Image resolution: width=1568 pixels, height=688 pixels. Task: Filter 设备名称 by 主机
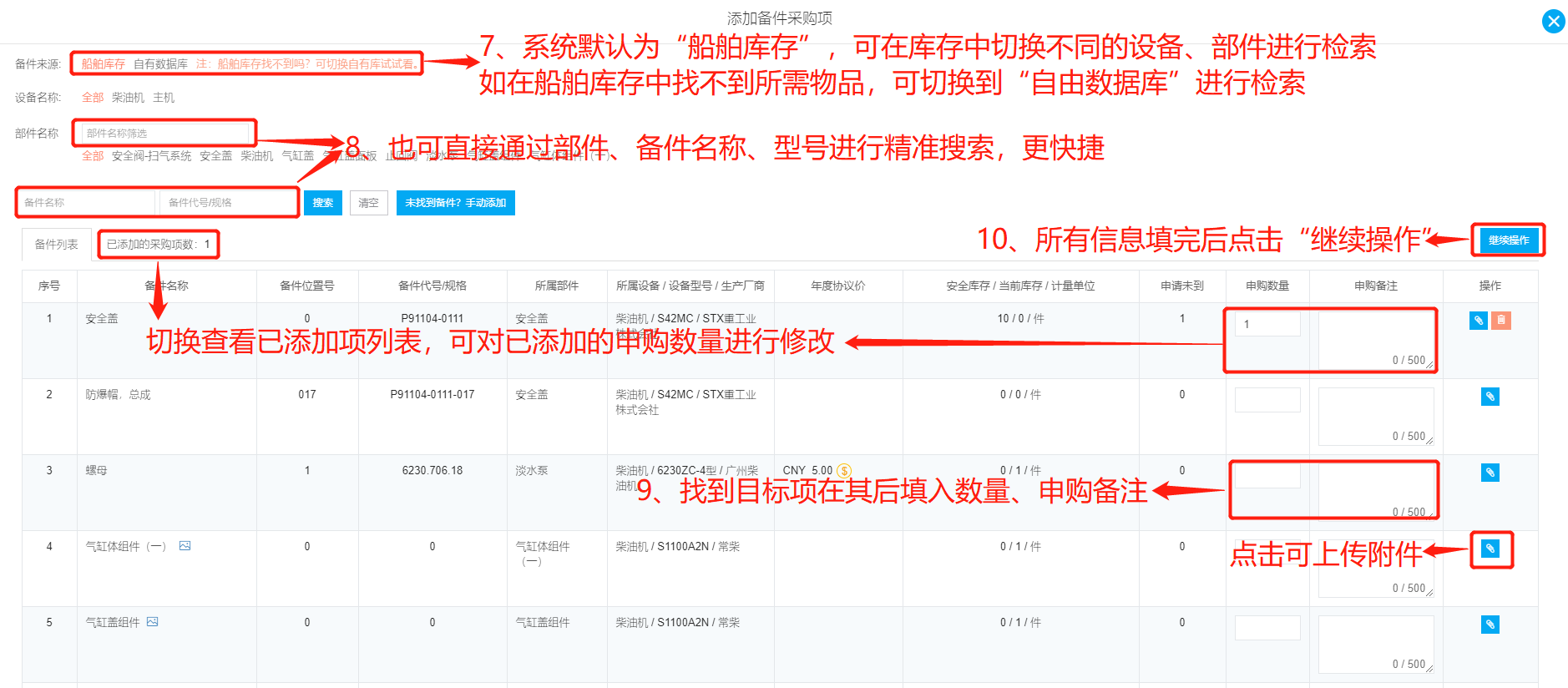coord(164,98)
